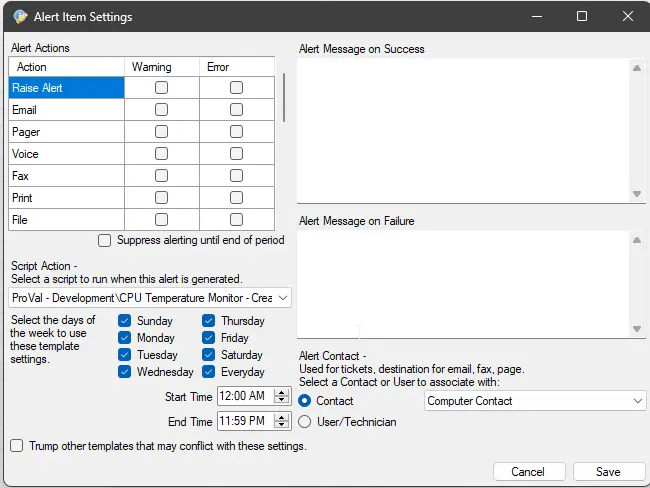The image size is (650, 488).
Task: Tick the Pager Error checkbox
Action: (236, 131)
